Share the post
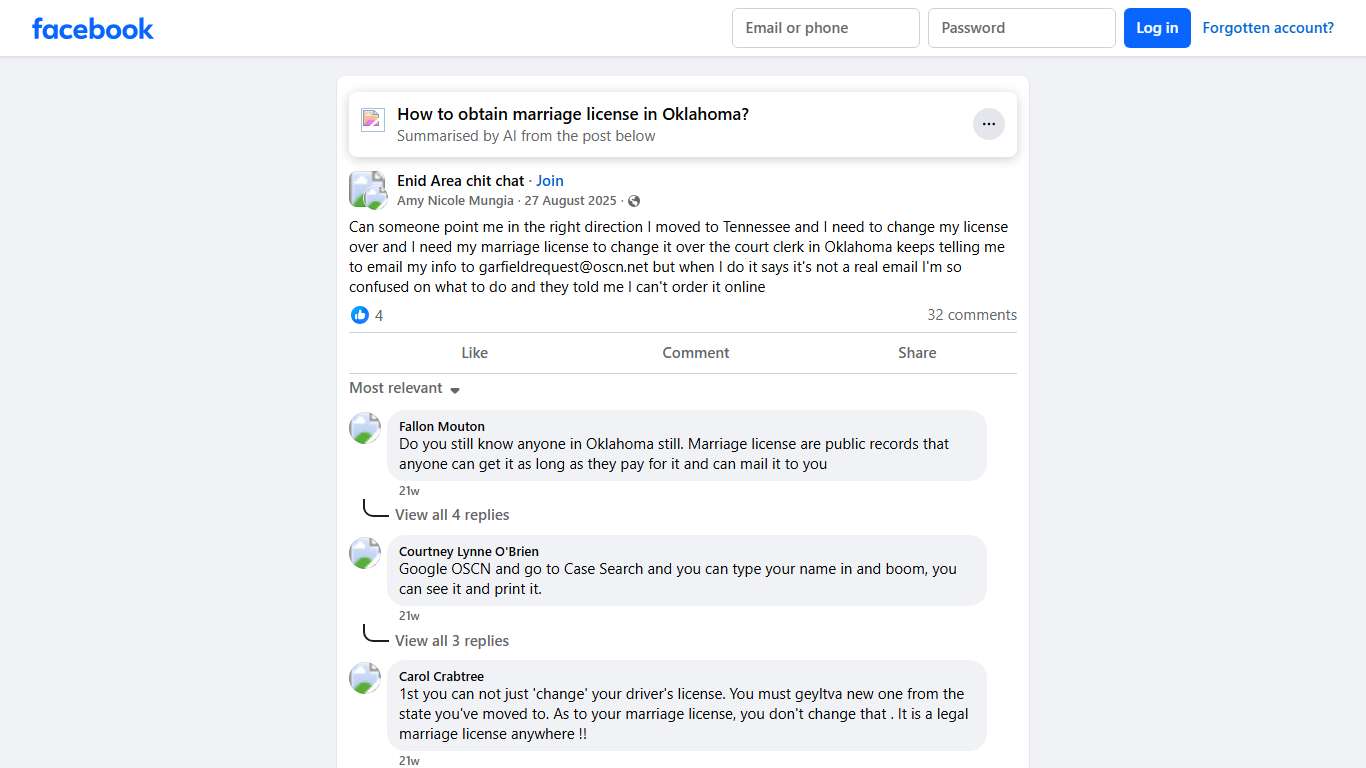Image resolution: width=1366 pixels, height=768 pixels. 916,353
